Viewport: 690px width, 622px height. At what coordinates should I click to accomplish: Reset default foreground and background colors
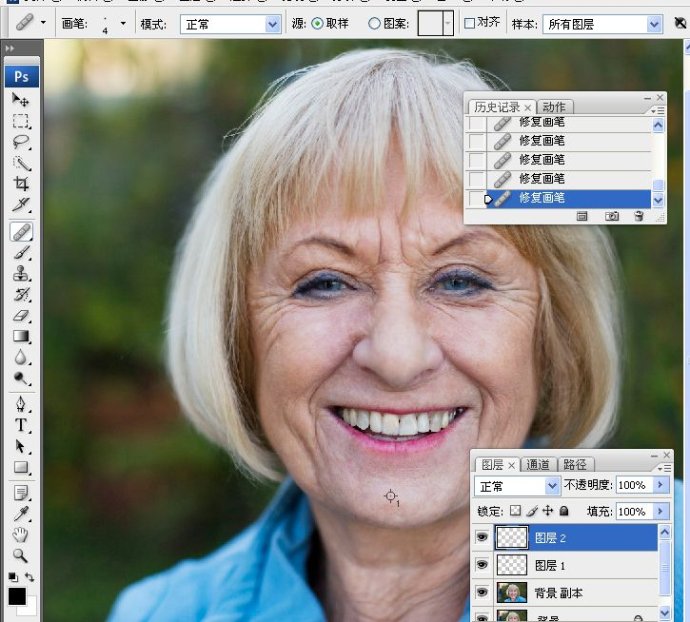pos(13,577)
